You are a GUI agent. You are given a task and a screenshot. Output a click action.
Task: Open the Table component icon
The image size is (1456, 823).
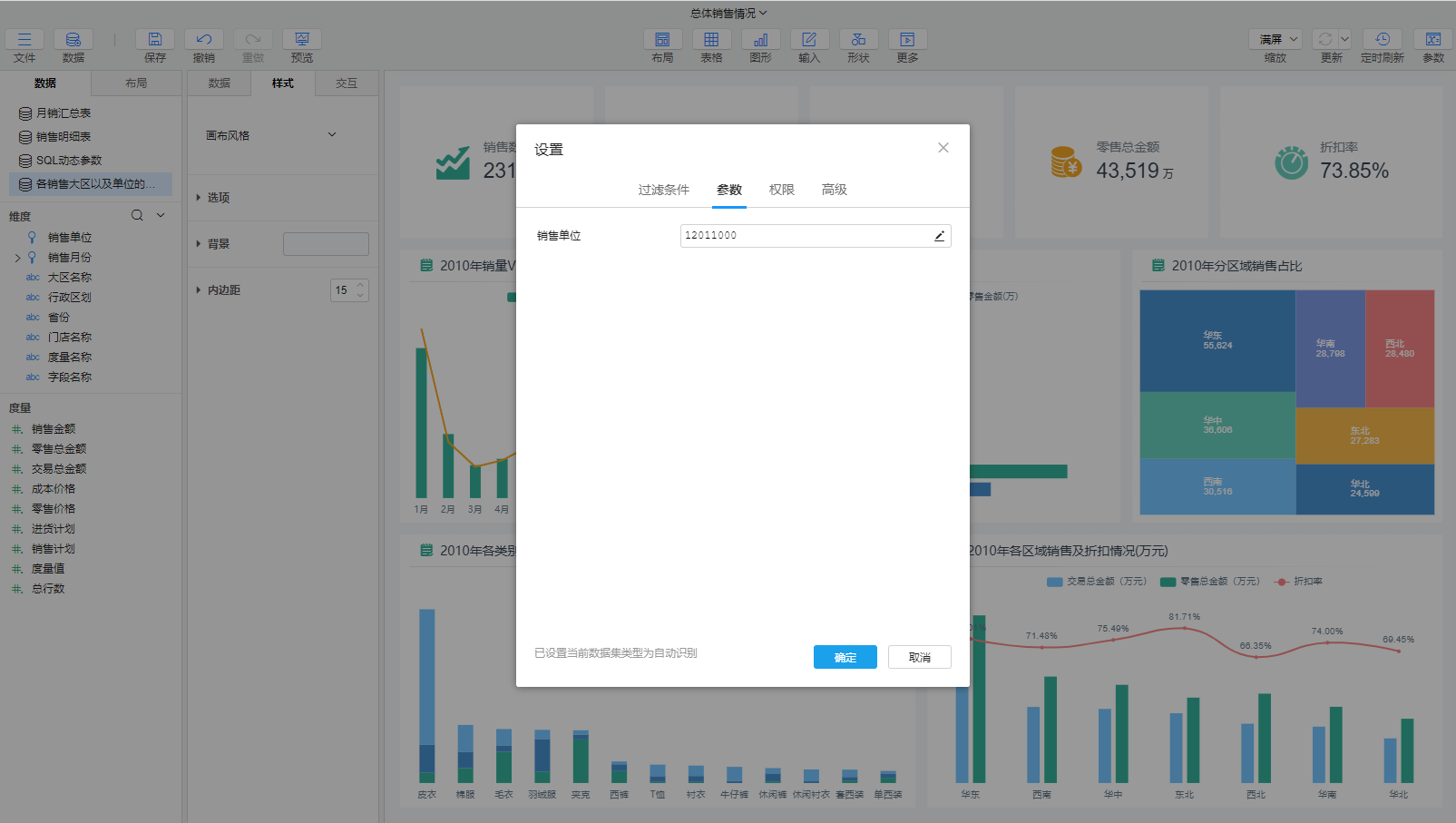tap(711, 40)
